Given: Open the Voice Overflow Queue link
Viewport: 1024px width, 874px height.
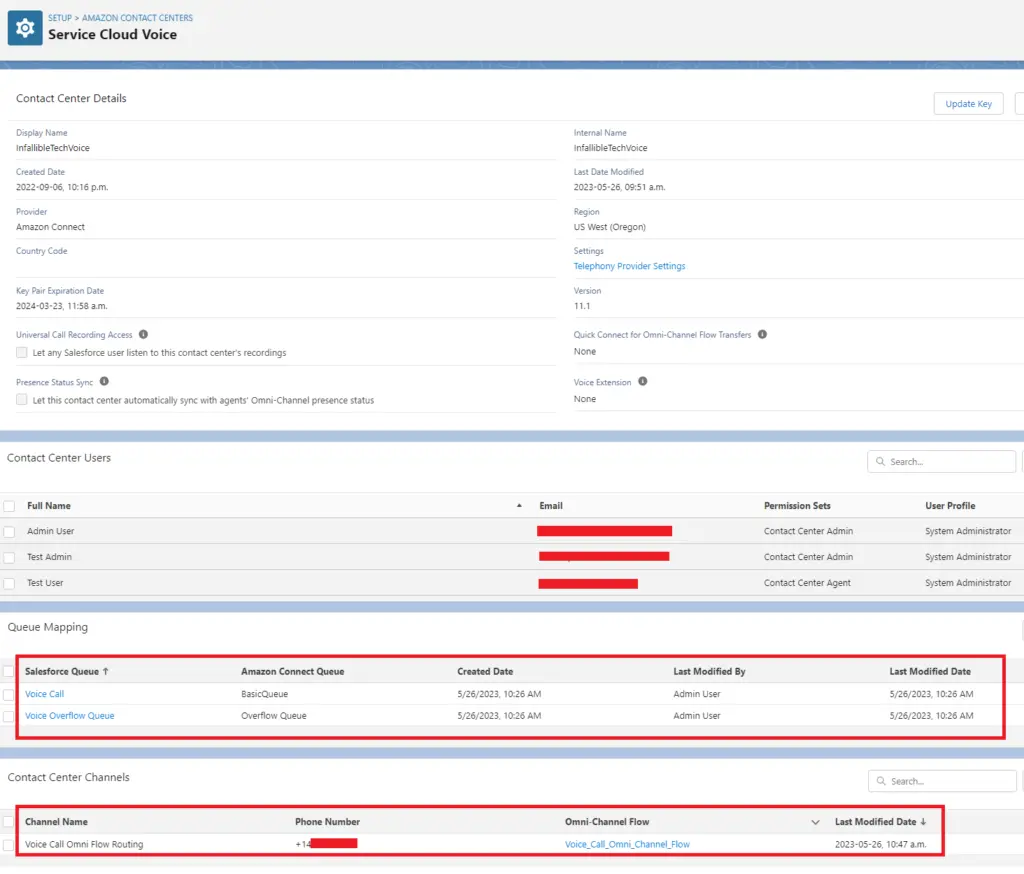Looking at the screenshot, I should [70, 715].
